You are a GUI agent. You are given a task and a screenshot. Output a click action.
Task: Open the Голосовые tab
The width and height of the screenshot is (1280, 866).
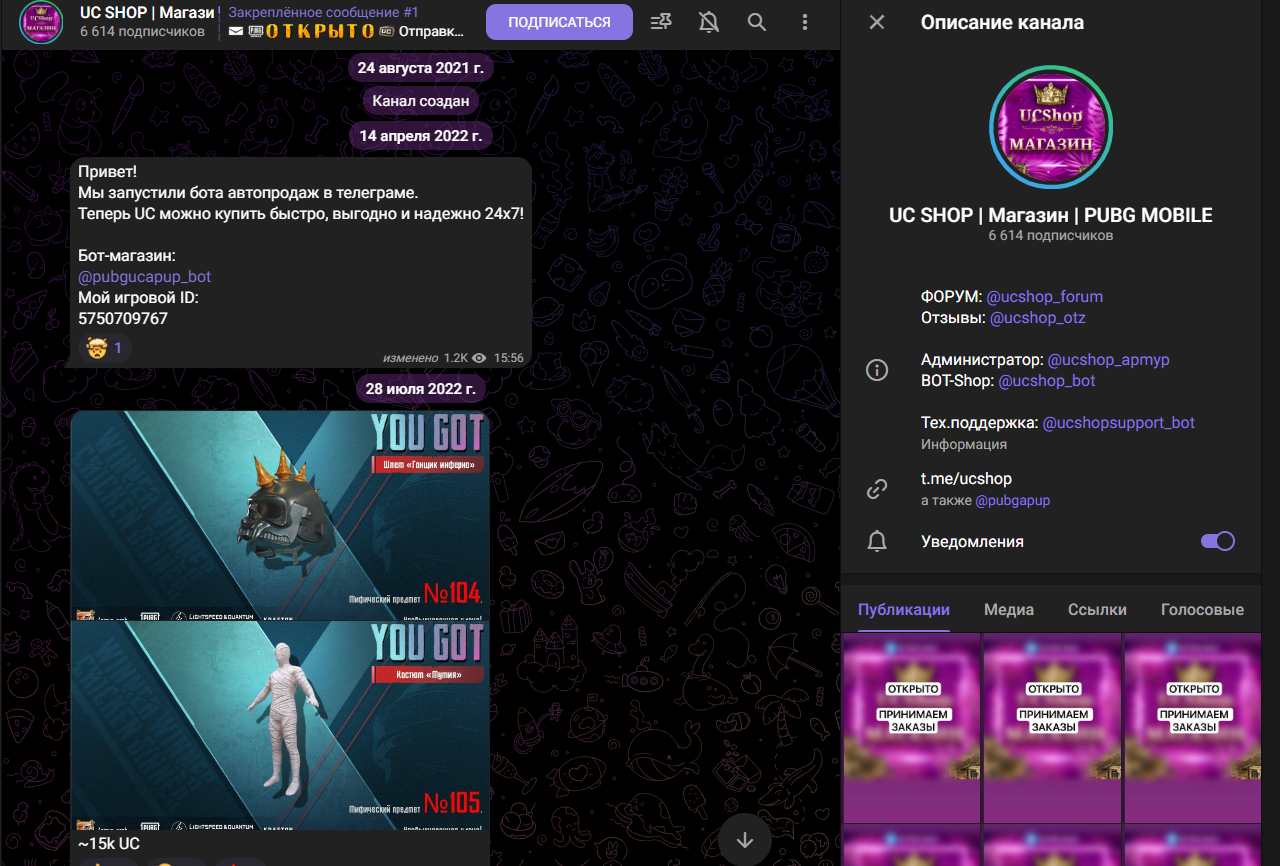(1202, 609)
